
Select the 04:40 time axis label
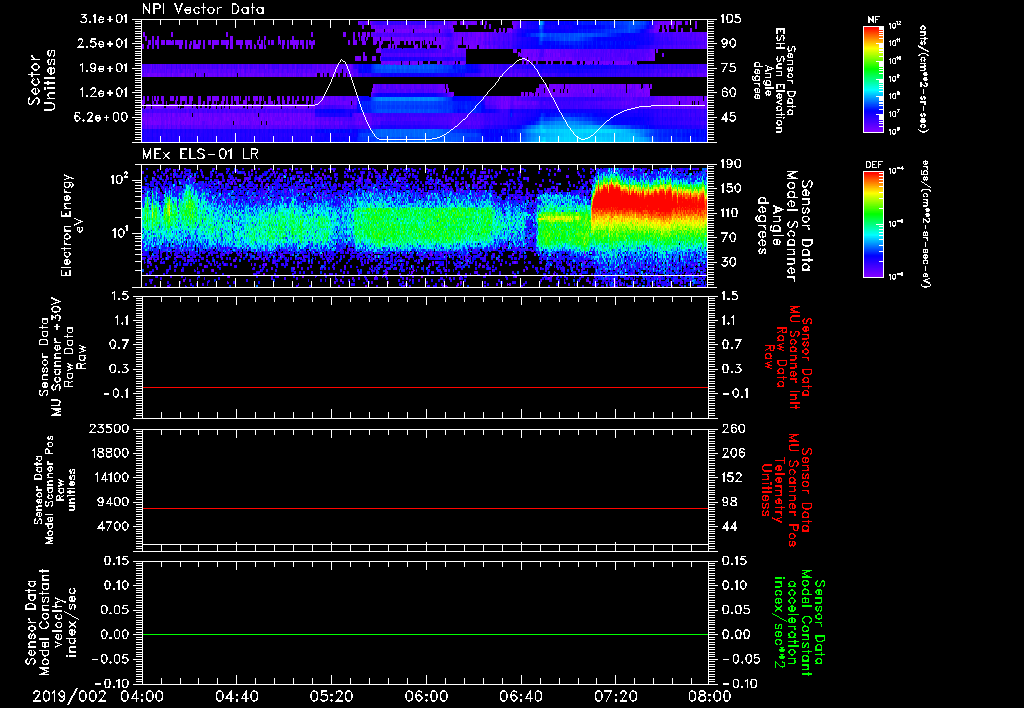[236, 696]
